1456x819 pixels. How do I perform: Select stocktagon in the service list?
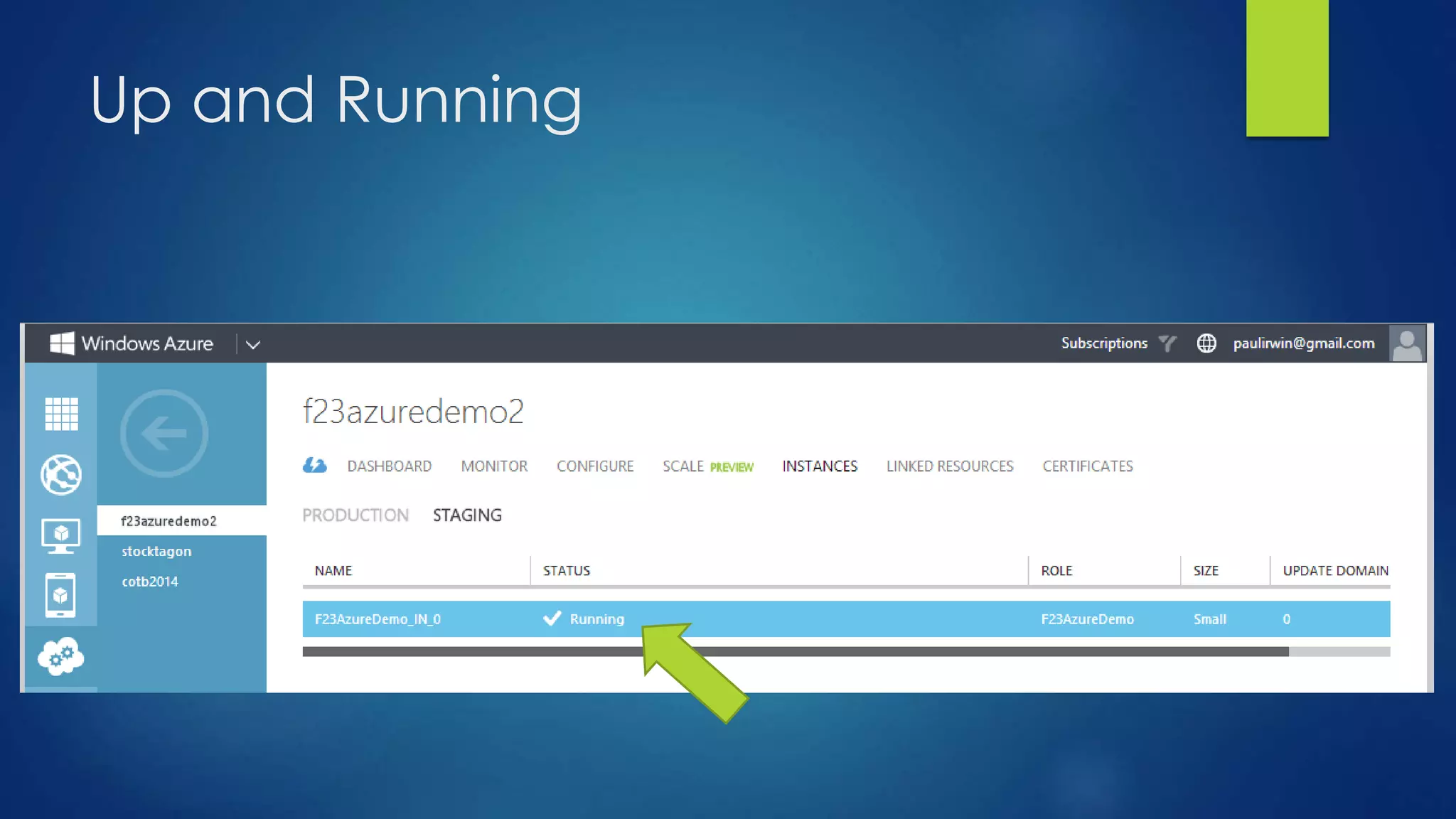click(x=156, y=552)
